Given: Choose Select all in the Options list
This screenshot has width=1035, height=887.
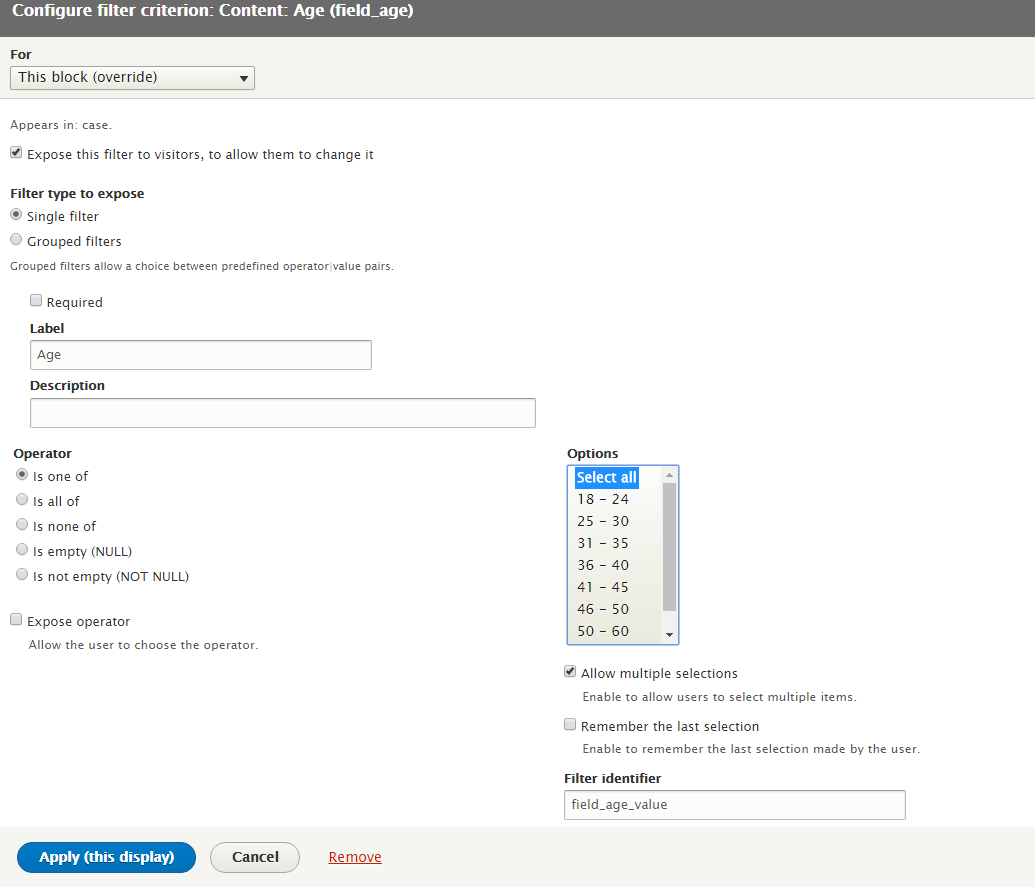Looking at the screenshot, I should click(606, 477).
